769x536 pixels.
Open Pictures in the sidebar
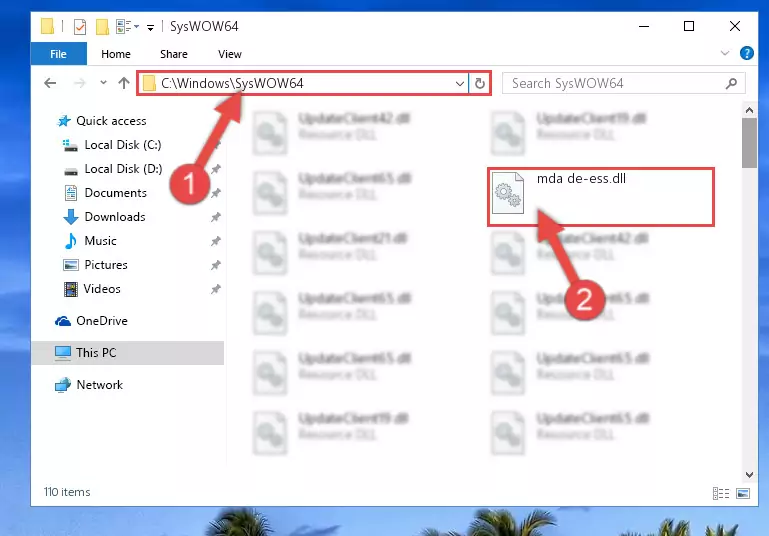point(105,265)
